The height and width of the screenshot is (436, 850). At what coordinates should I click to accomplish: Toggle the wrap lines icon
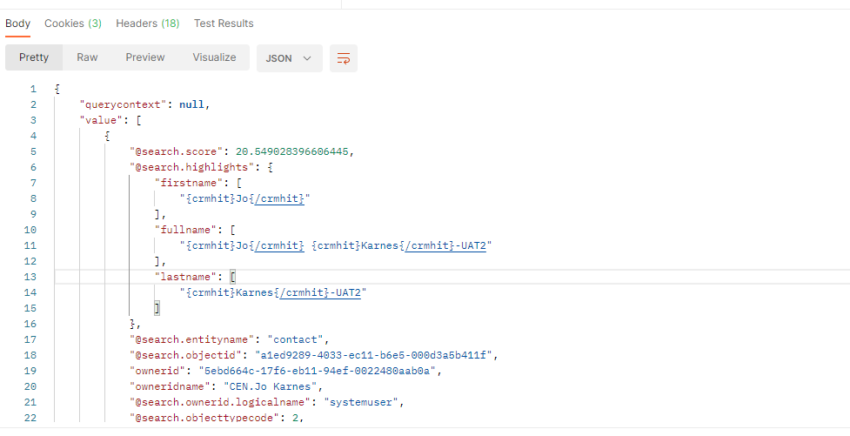[x=343, y=58]
